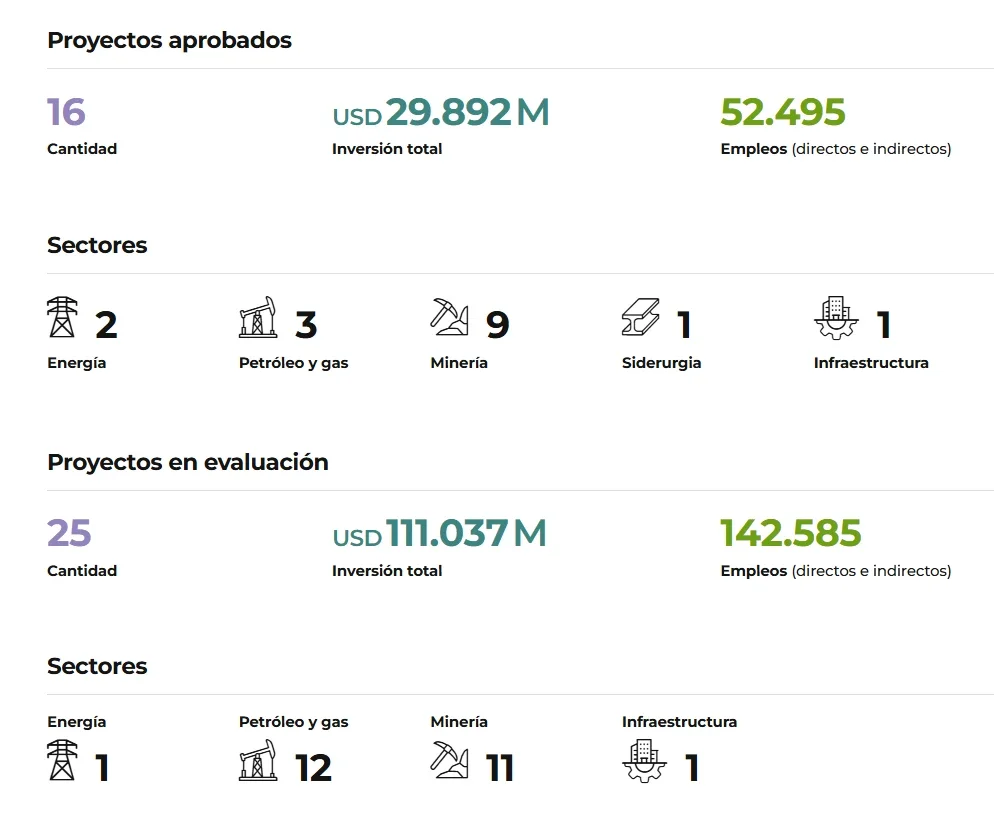
Task: Click the Minería count number 9
Action: pos(498,324)
